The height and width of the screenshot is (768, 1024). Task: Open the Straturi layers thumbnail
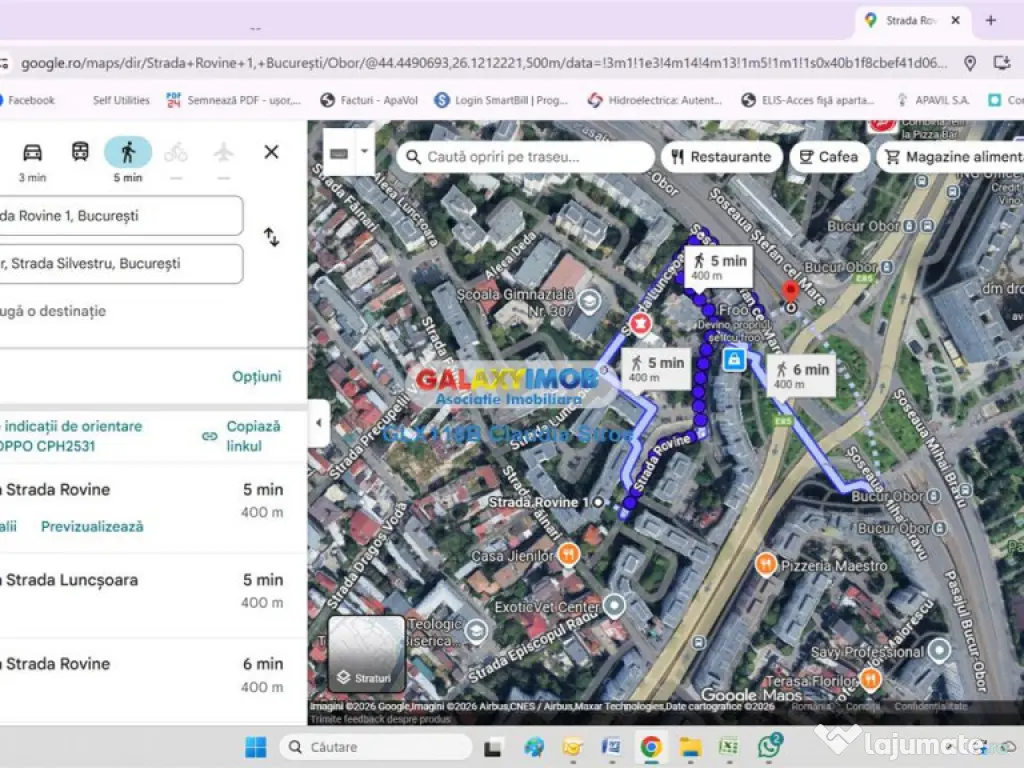[367, 653]
